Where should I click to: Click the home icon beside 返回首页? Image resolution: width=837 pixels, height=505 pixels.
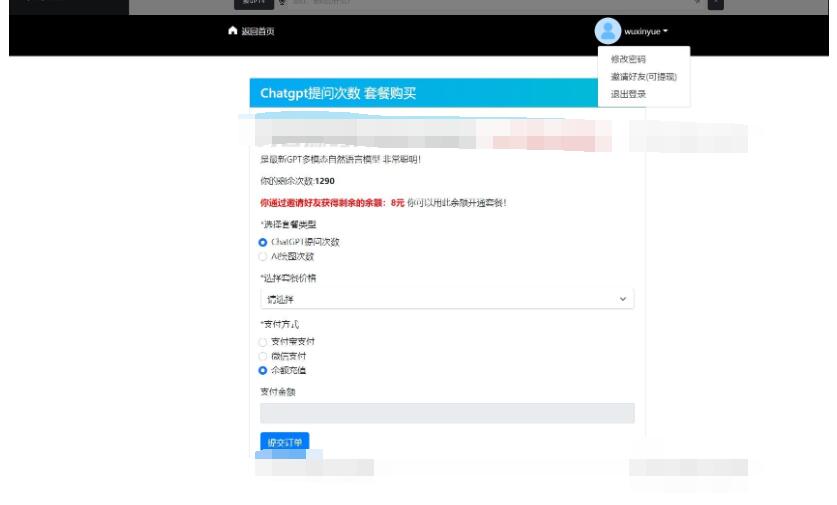(x=232, y=30)
